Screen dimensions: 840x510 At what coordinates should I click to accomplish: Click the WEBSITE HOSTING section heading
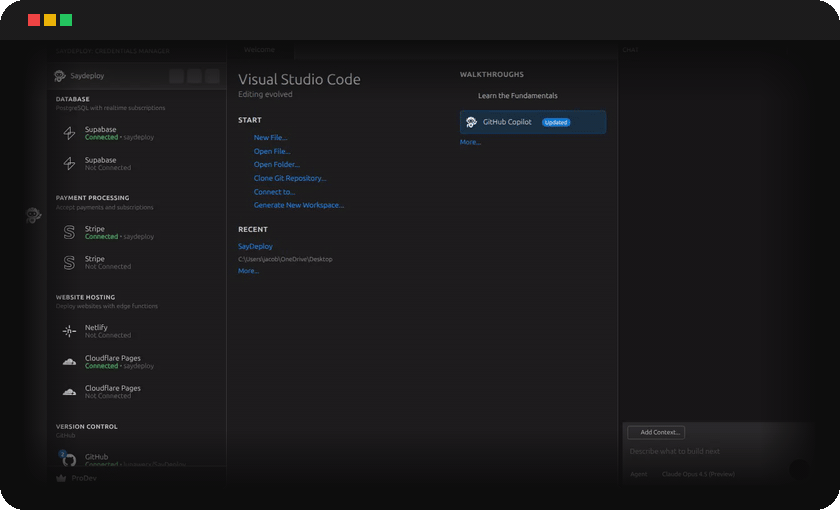pos(86,297)
